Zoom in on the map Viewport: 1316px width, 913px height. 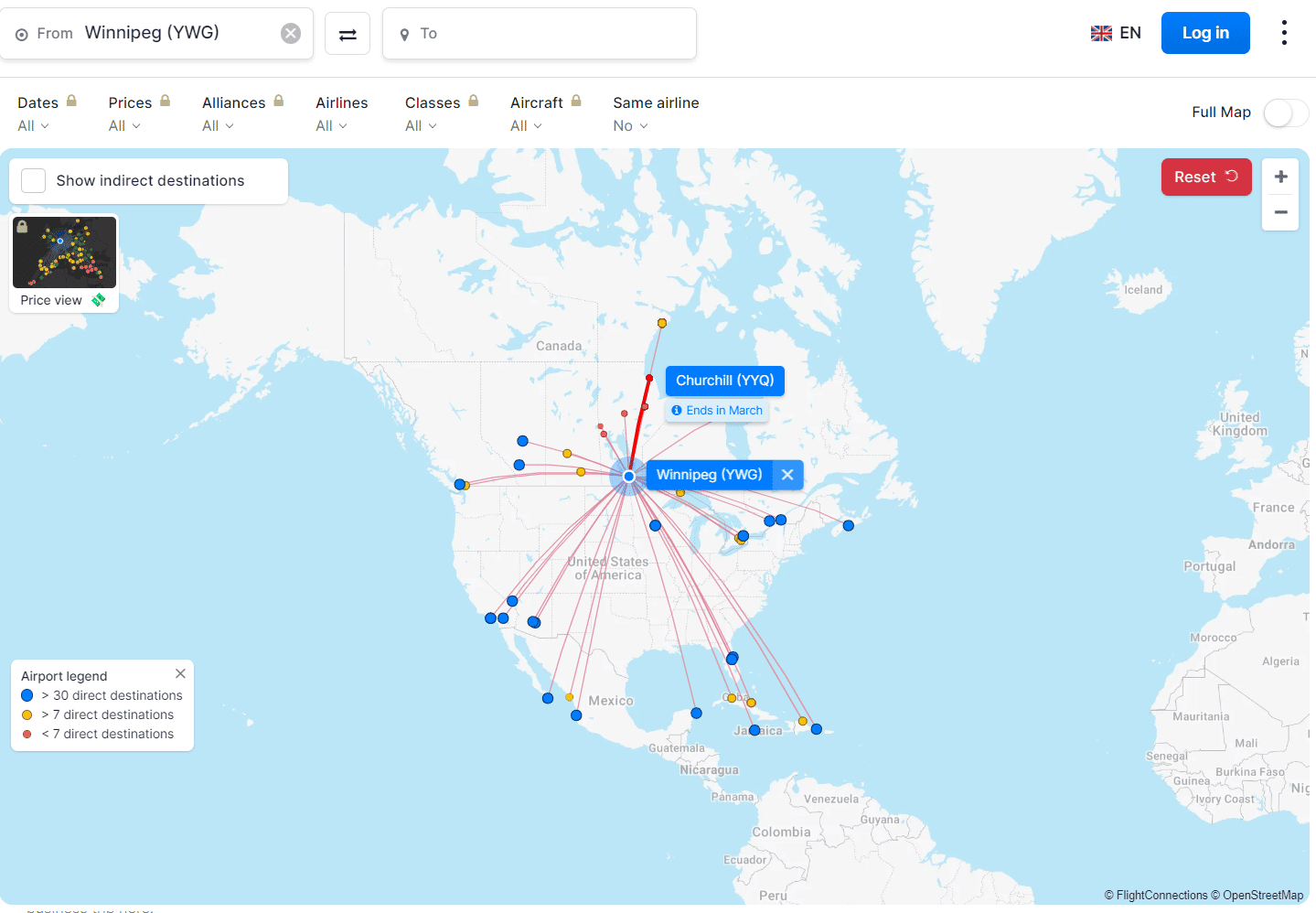1280,177
